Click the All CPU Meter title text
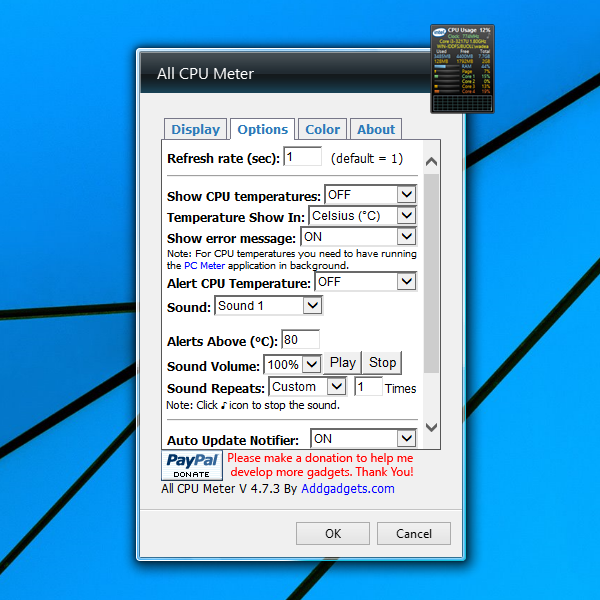 point(205,74)
